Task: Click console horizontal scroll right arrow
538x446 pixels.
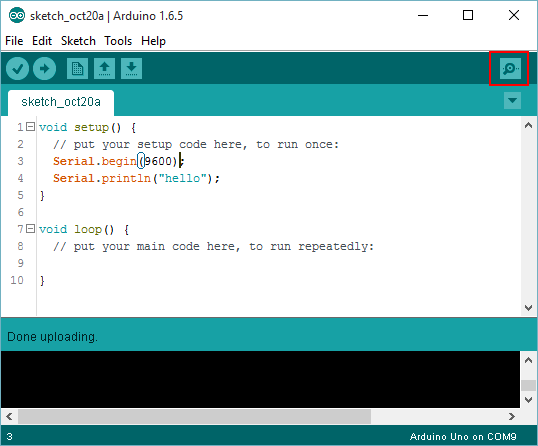Action: 512,416
